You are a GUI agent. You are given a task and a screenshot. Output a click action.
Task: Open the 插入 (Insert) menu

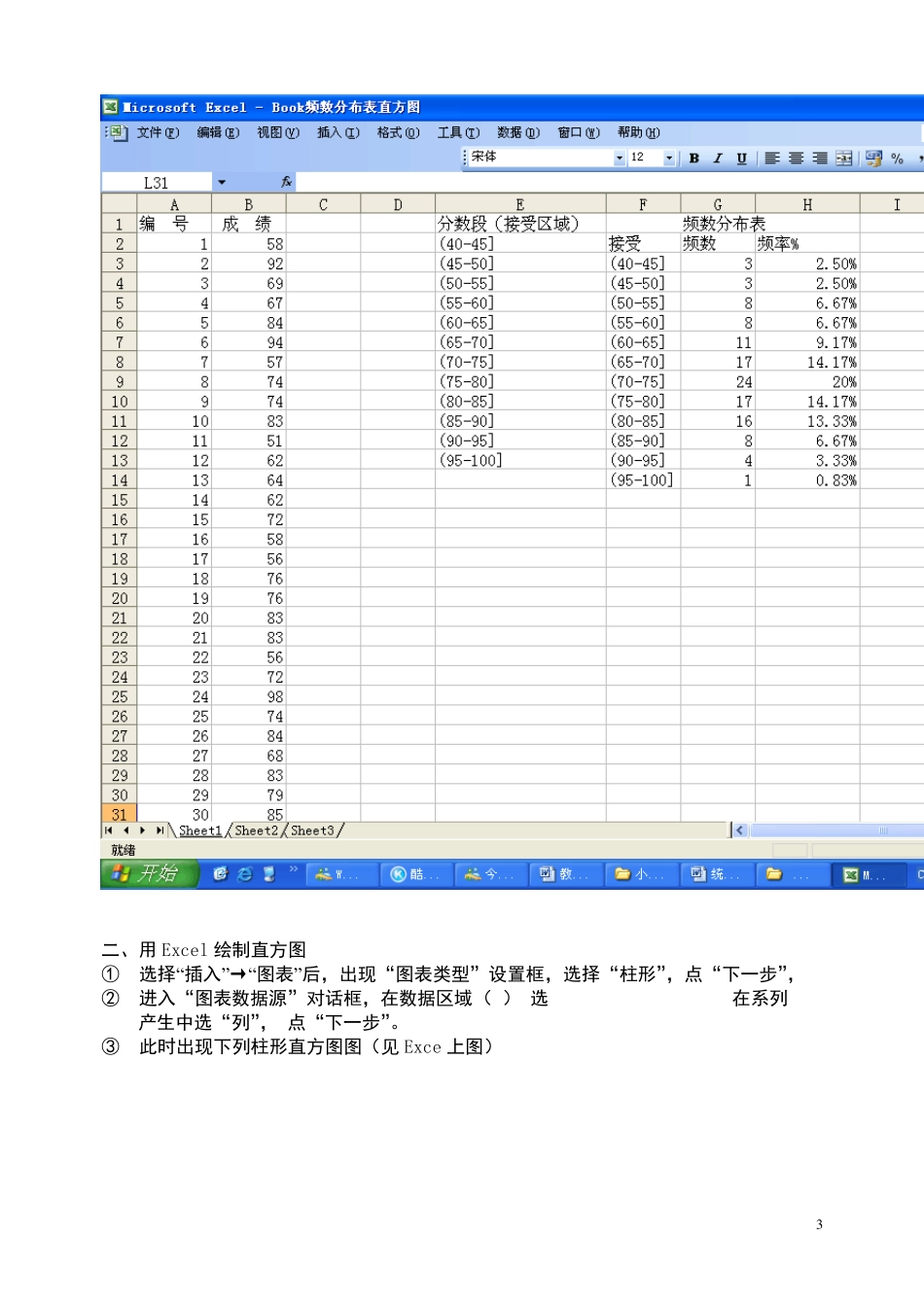[338, 132]
